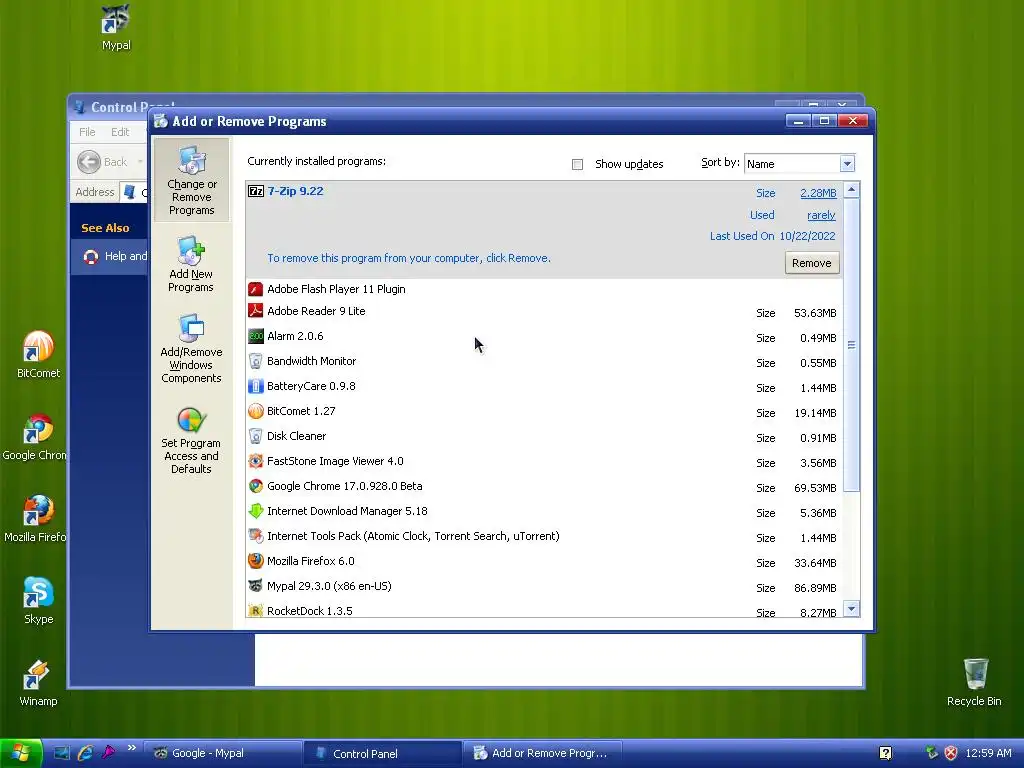Screen dimensions: 1024x768
Task: Click the rarely used link
Action: point(822,215)
